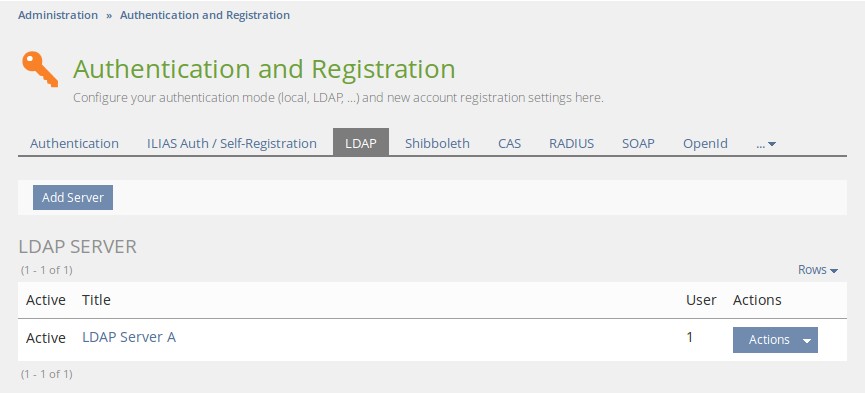Expand the more tabs ellipsis dropdown

pos(766,144)
